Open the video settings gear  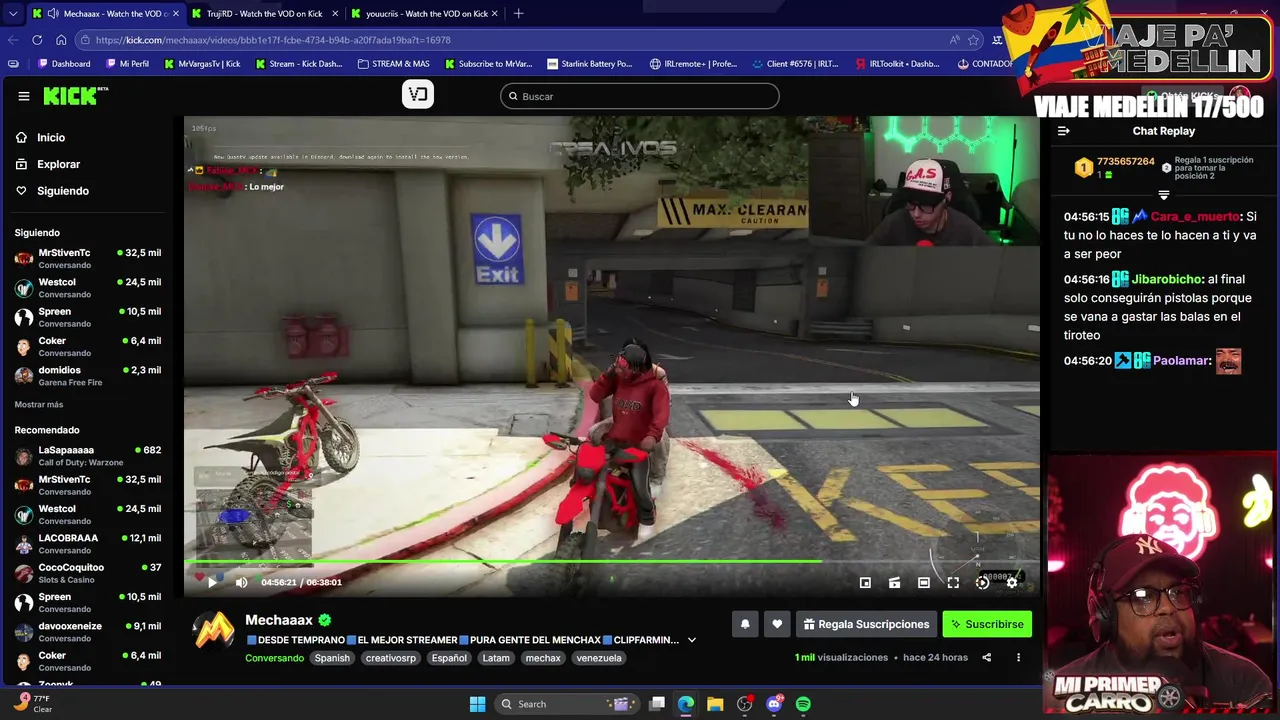(x=1012, y=582)
